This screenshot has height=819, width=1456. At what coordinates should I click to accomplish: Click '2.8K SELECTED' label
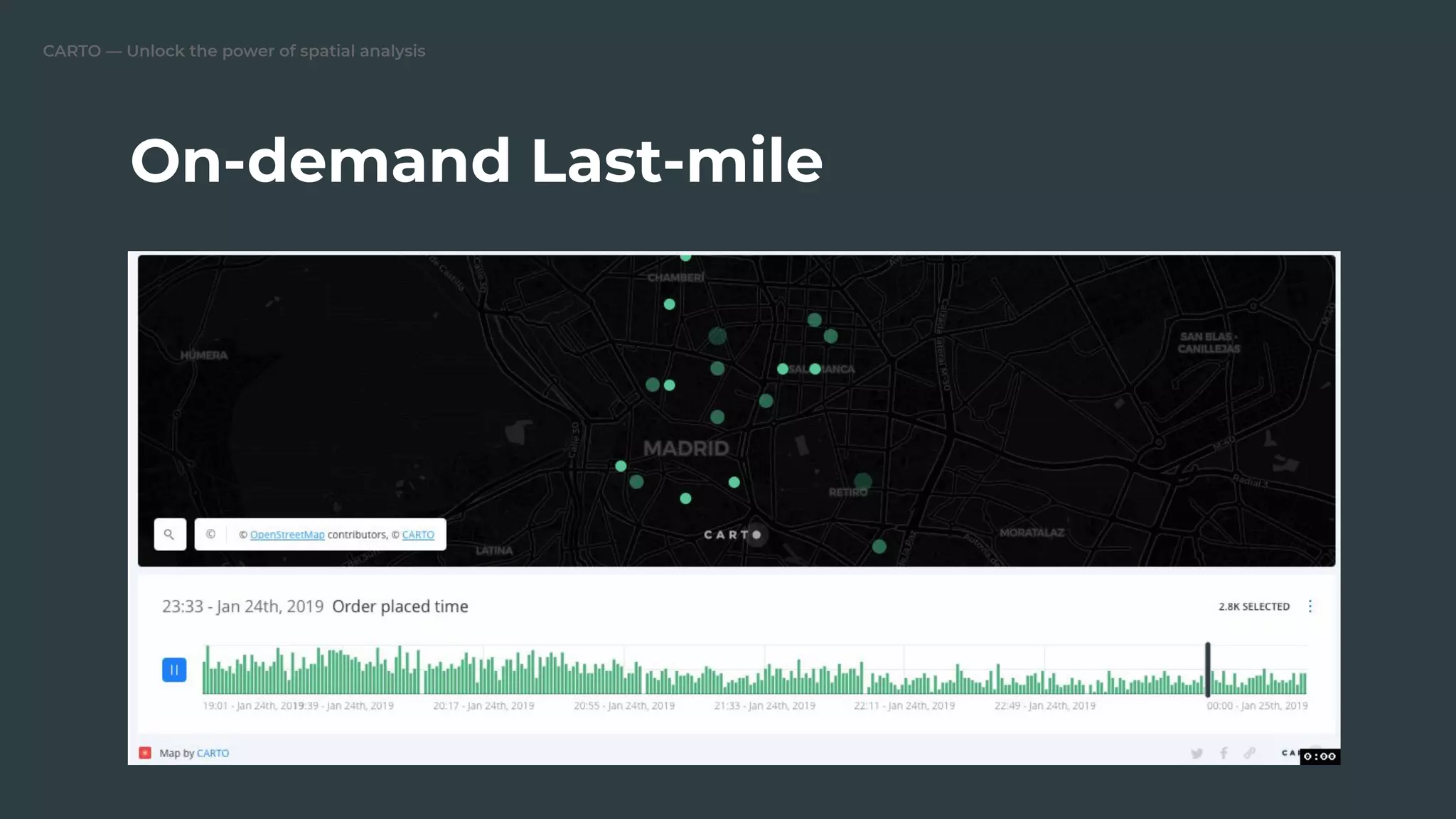point(1254,606)
